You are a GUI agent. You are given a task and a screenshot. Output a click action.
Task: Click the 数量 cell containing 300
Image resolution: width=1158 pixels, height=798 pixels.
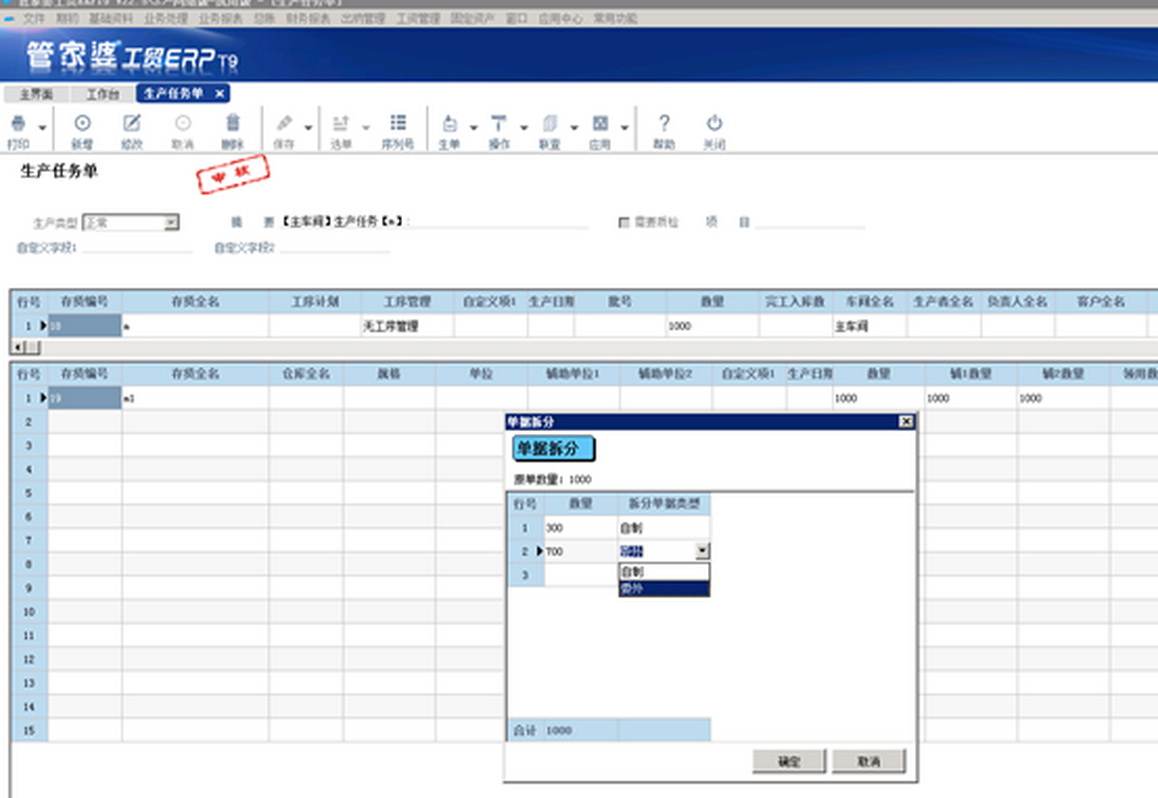580,527
